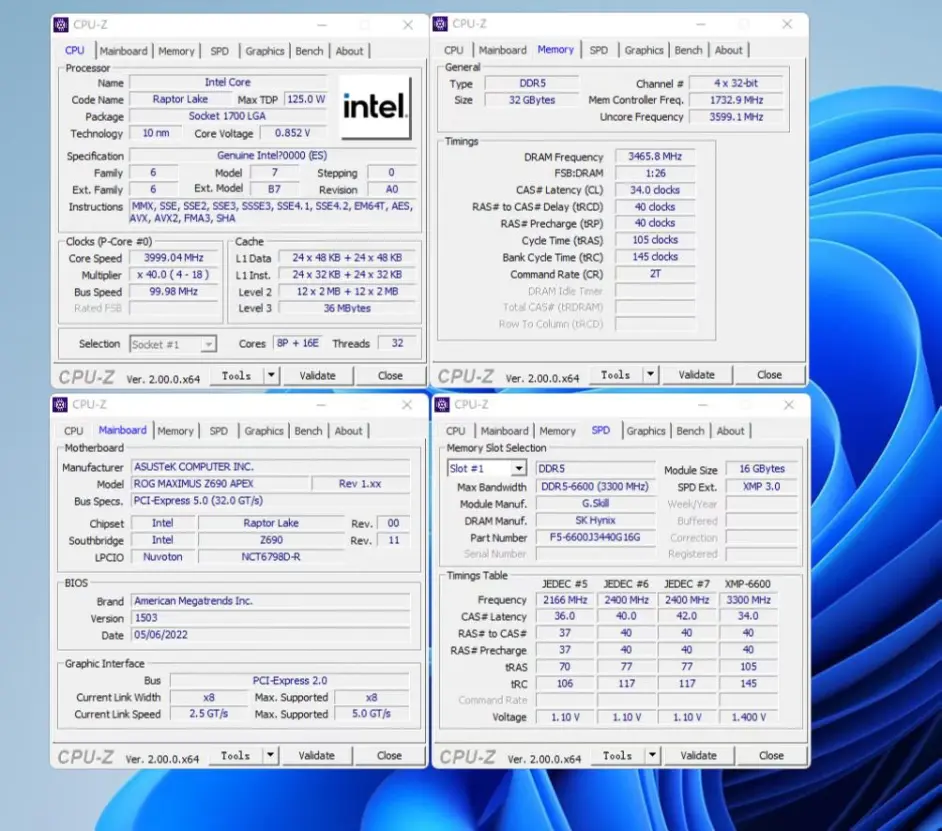Click Validate in the SPD window
Image resolution: width=942 pixels, height=831 pixels.
tap(697, 755)
